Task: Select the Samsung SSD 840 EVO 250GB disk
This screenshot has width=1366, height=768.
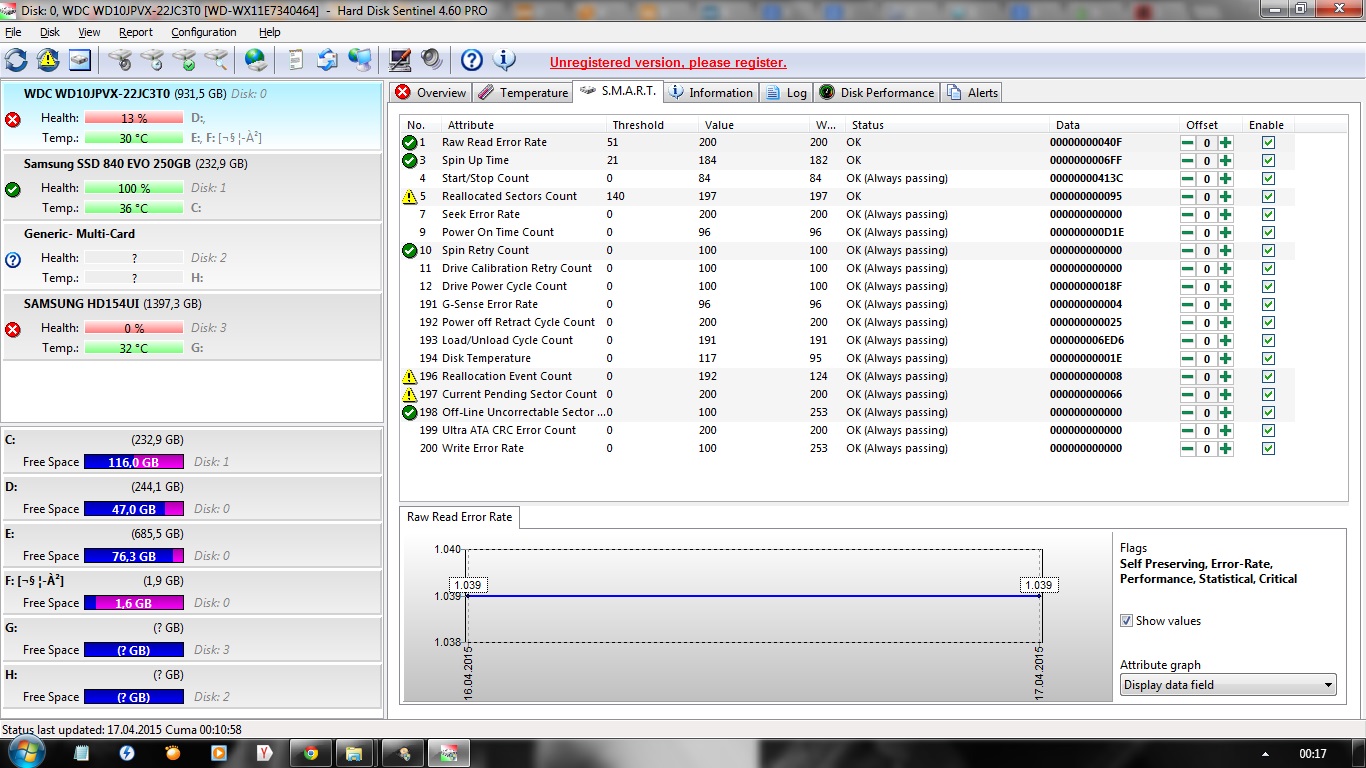Action: pyautogui.click(x=191, y=187)
